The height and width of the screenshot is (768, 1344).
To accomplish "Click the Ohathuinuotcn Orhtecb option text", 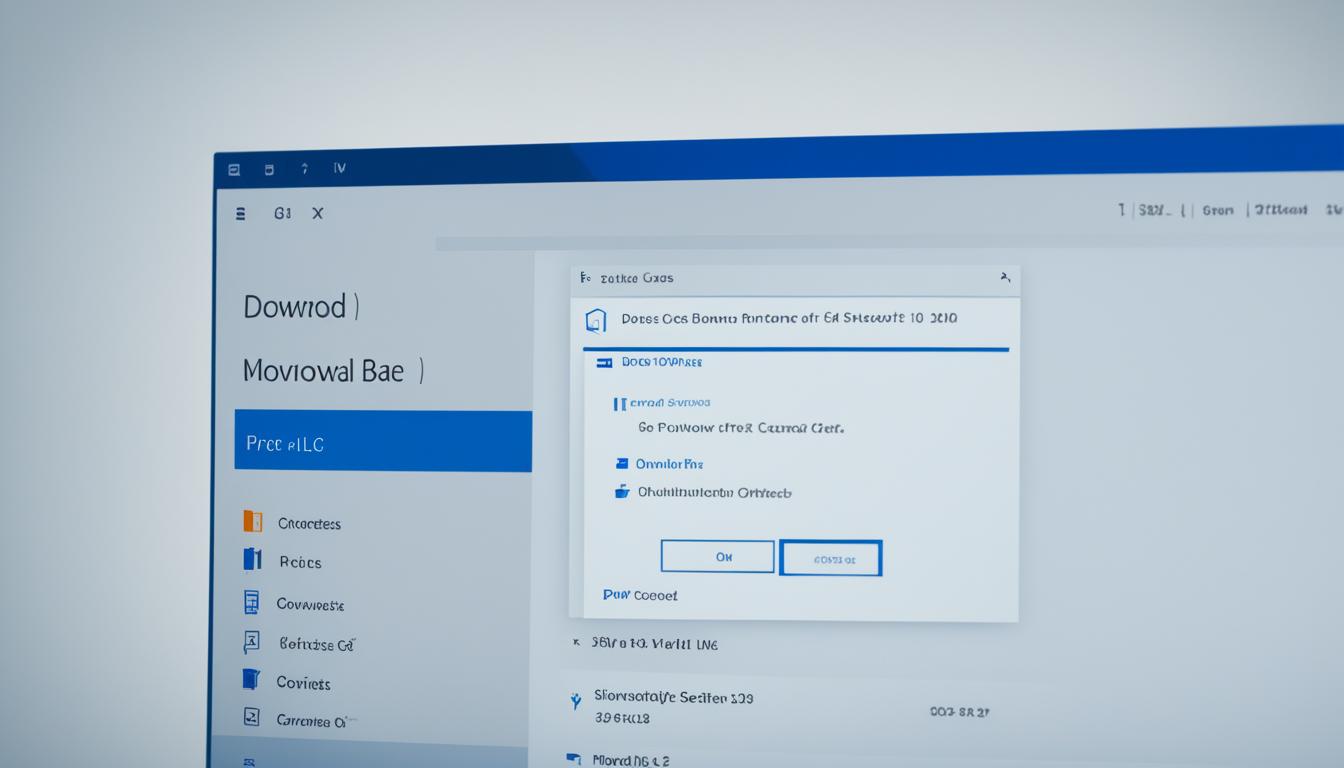I will point(715,492).
